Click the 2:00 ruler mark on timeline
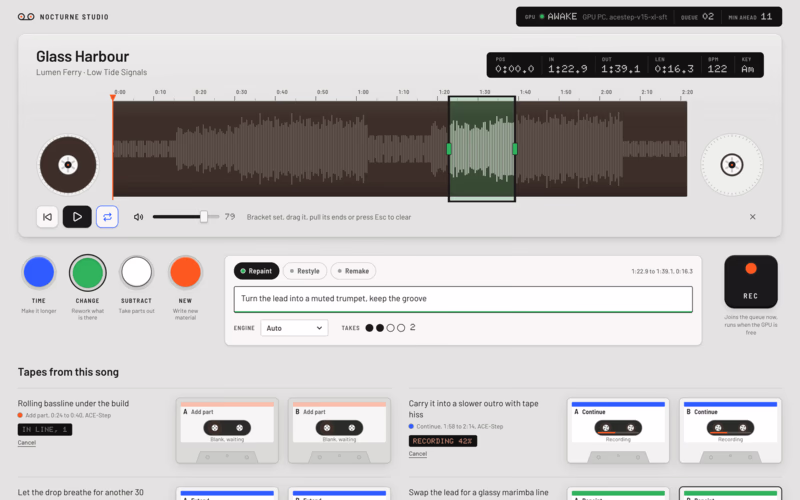 pyautogui.click(x=606, y=92)
